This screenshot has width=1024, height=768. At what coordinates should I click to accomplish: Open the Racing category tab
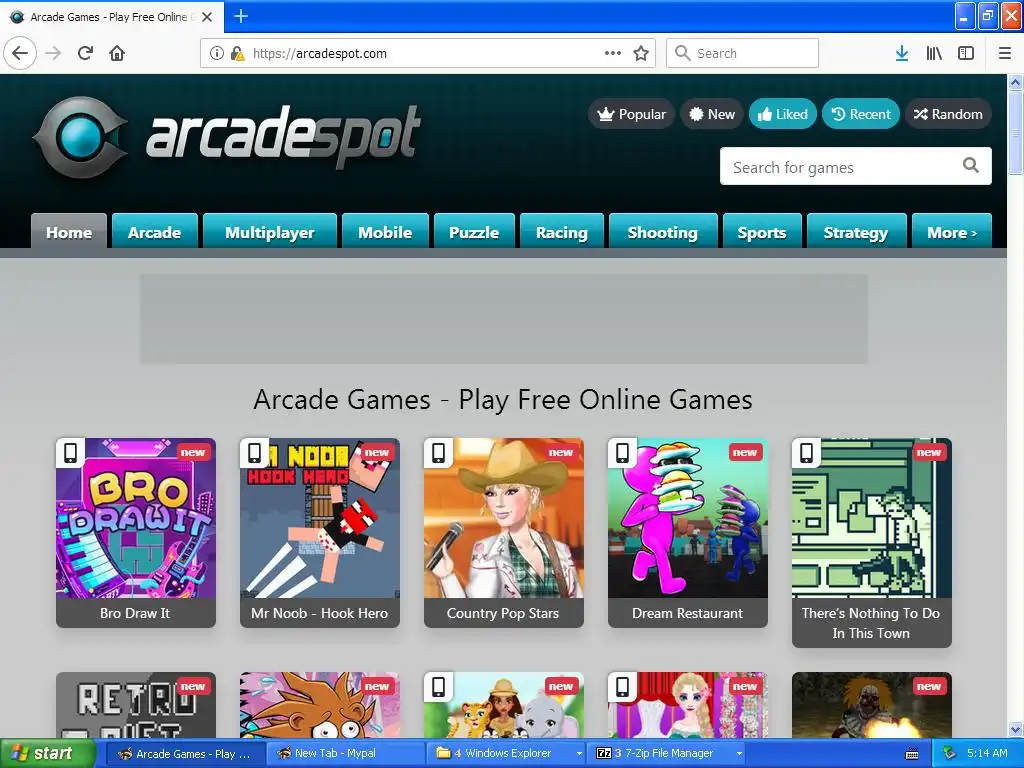click(x=562, y=231)
